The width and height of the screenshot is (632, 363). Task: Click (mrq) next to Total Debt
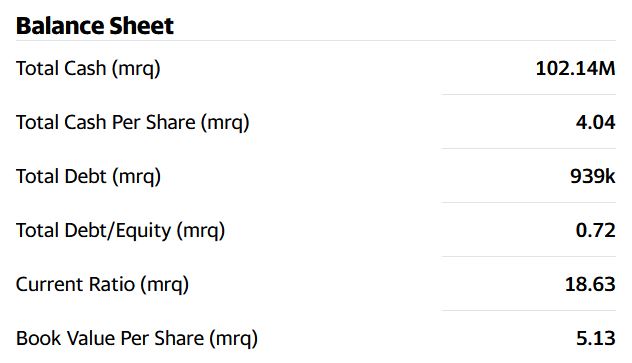pos(136,177)
